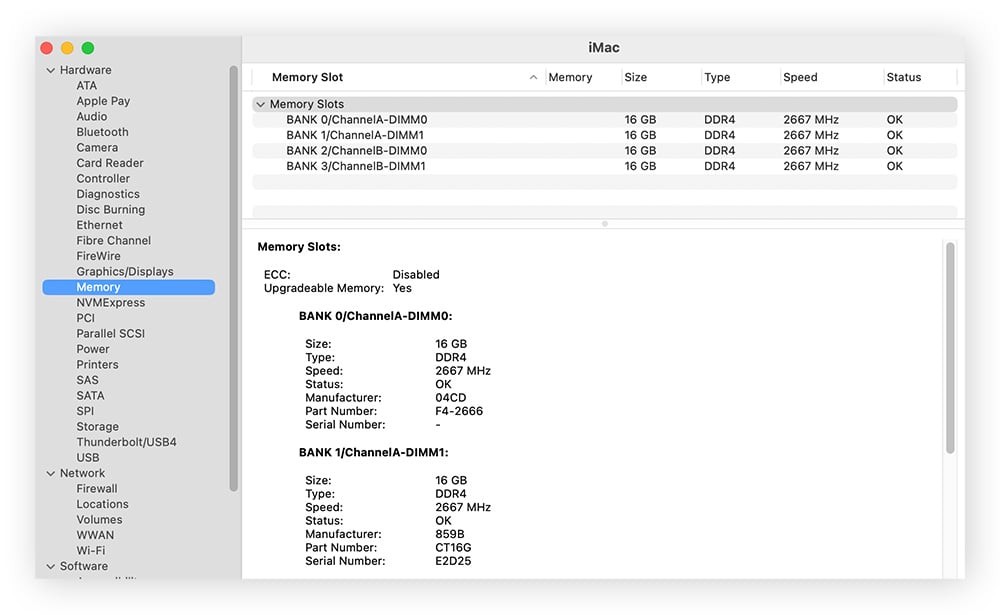Open SATA in the sidebar
This screenshot has height=615, width=1000.
tap(91, 396)
